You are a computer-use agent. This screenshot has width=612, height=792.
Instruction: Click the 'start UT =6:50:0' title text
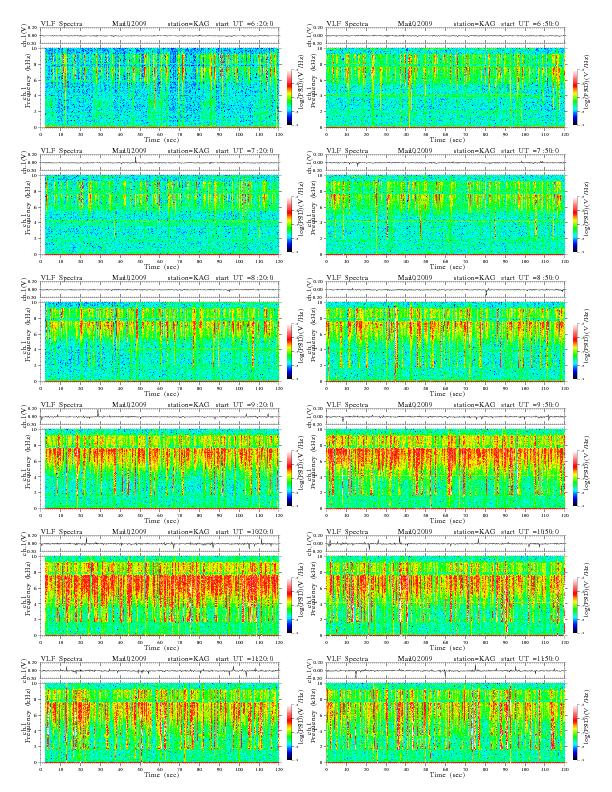(x=531, y=24)
